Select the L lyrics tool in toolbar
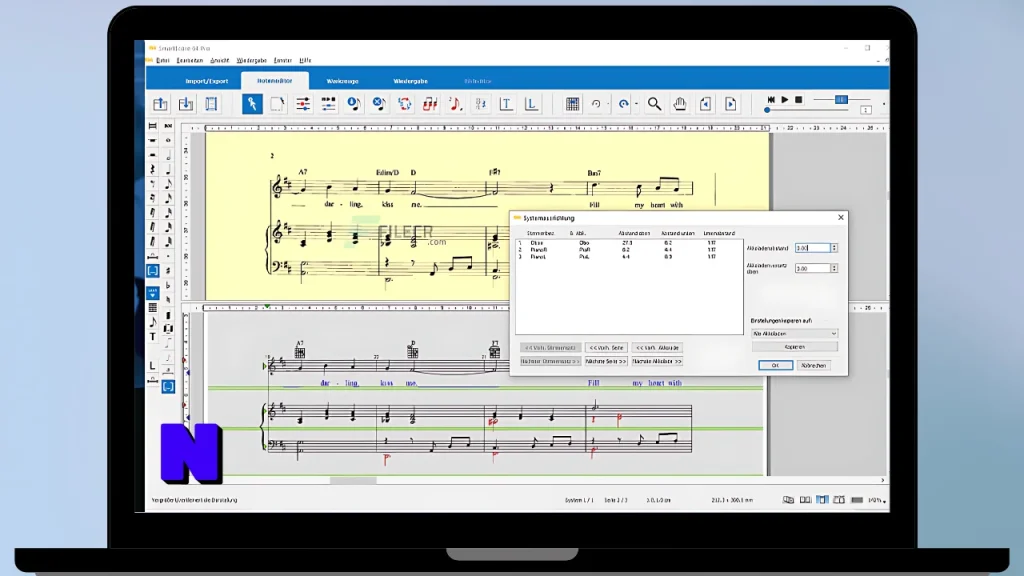 point(532,104)
